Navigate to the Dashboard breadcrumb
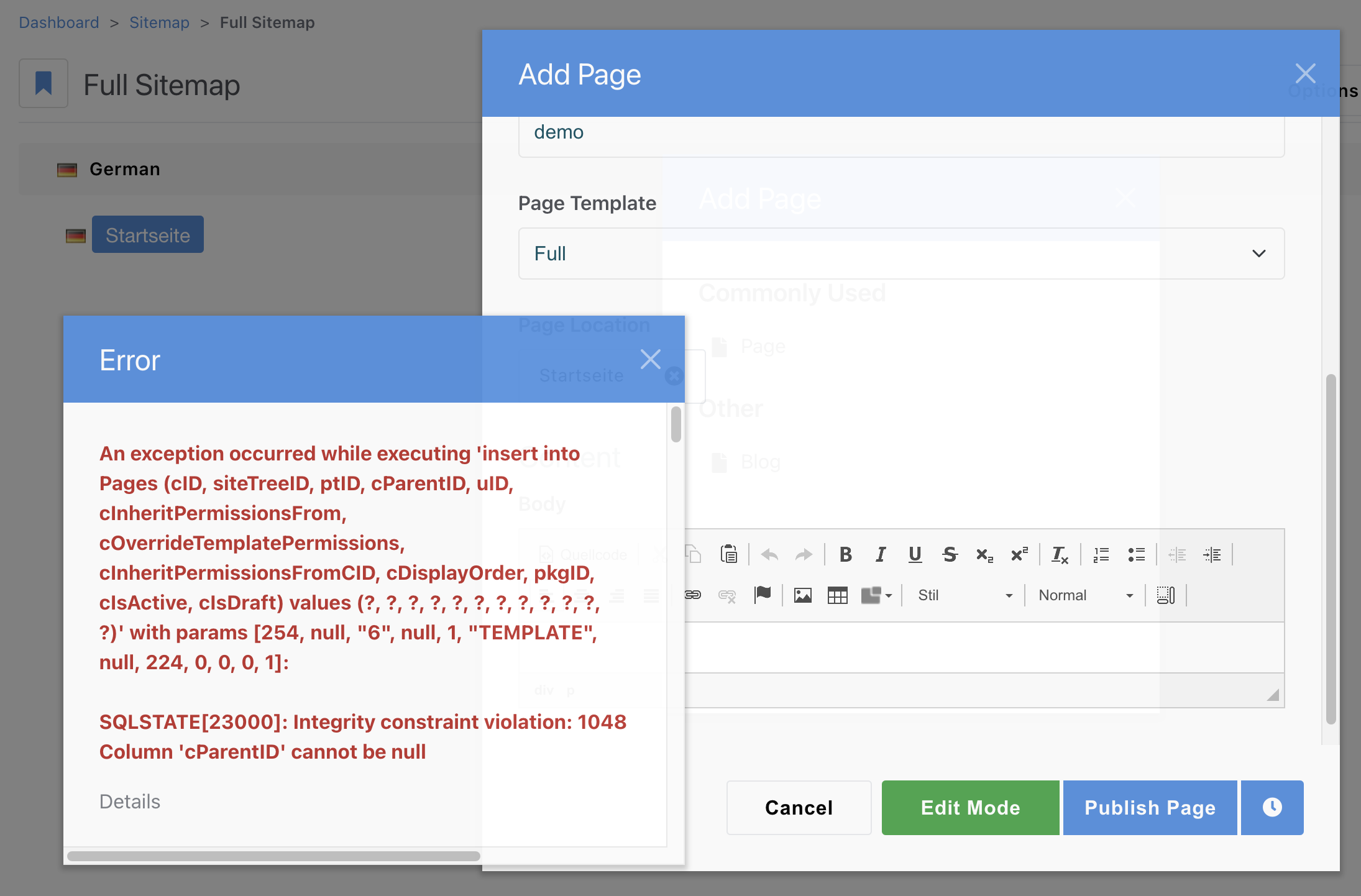 point(59,22)
